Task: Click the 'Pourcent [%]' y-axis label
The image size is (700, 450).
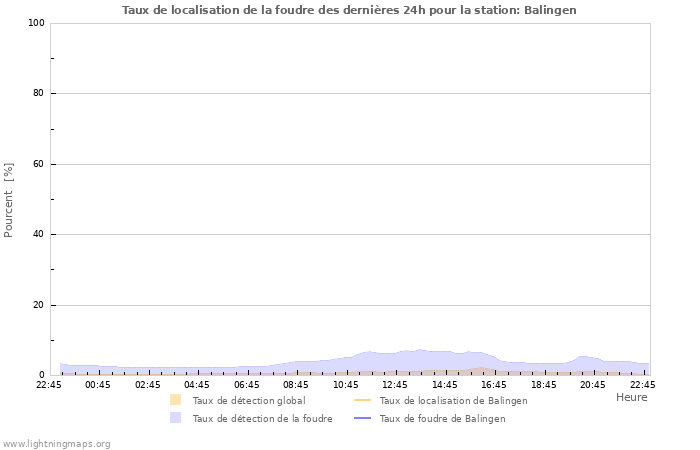Action: [8, 200]
